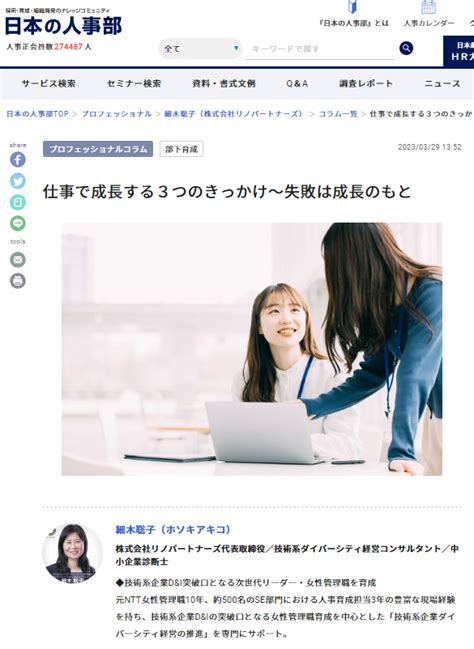Click the print tool icon
The width and height of the screenshot is (474, 649).
(18, 281)
